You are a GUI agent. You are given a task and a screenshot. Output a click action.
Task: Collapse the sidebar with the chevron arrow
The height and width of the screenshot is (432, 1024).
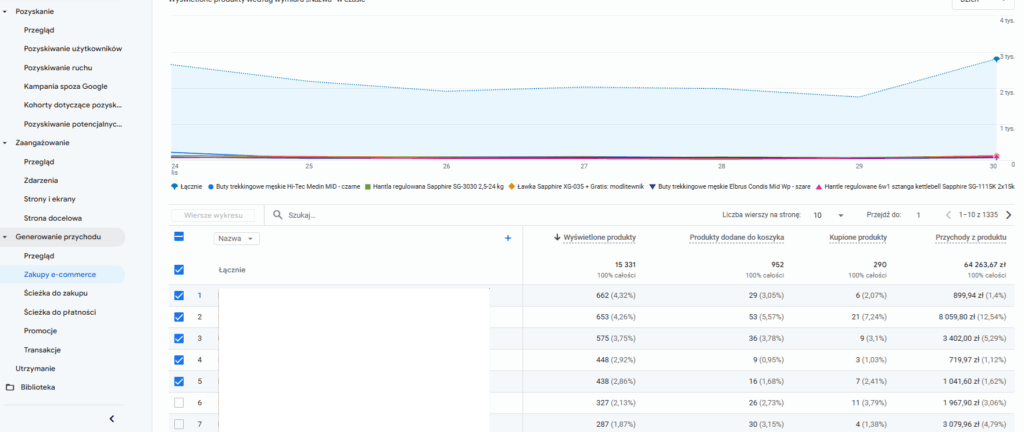tap(111, 418)
